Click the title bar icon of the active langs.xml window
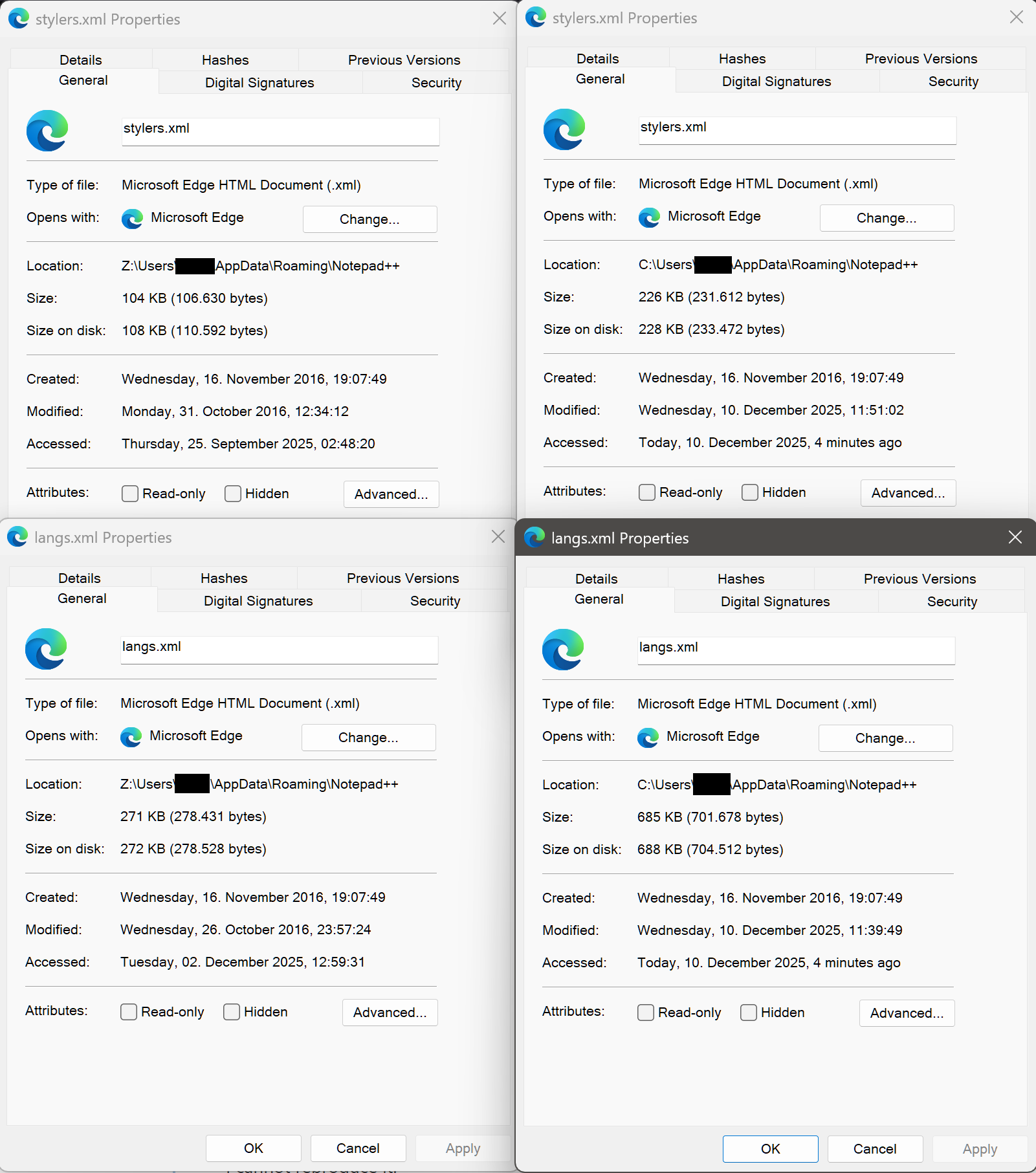 click(x=534, y=537)
